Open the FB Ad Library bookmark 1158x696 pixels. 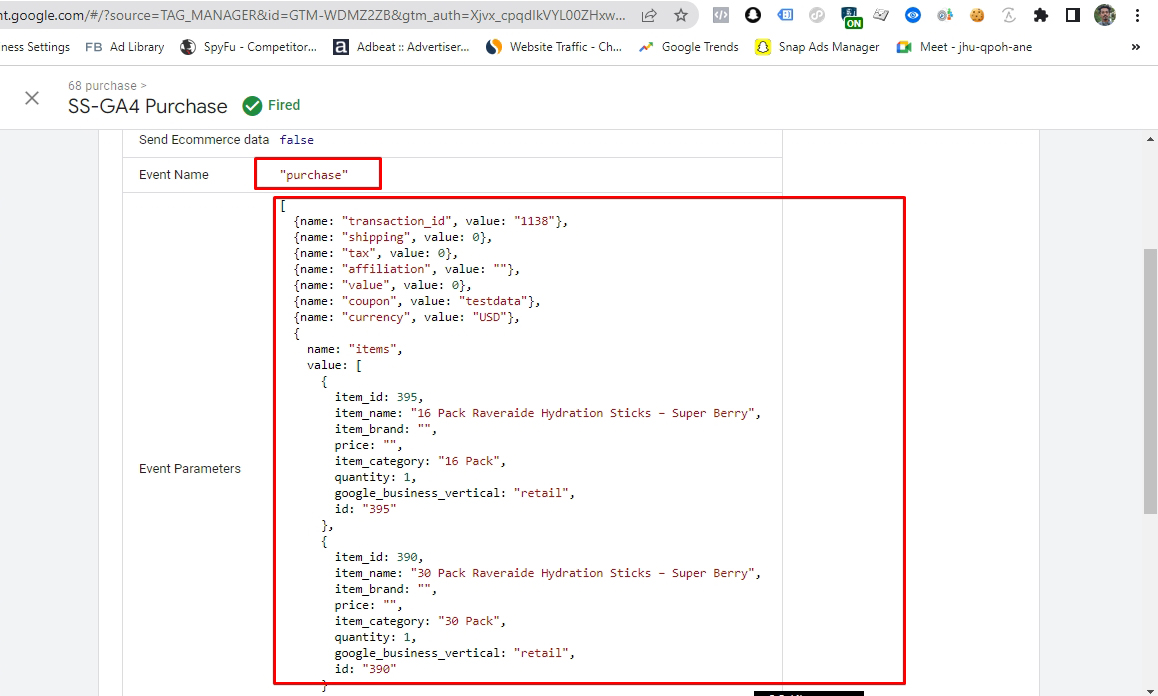(x=125, y=47)
